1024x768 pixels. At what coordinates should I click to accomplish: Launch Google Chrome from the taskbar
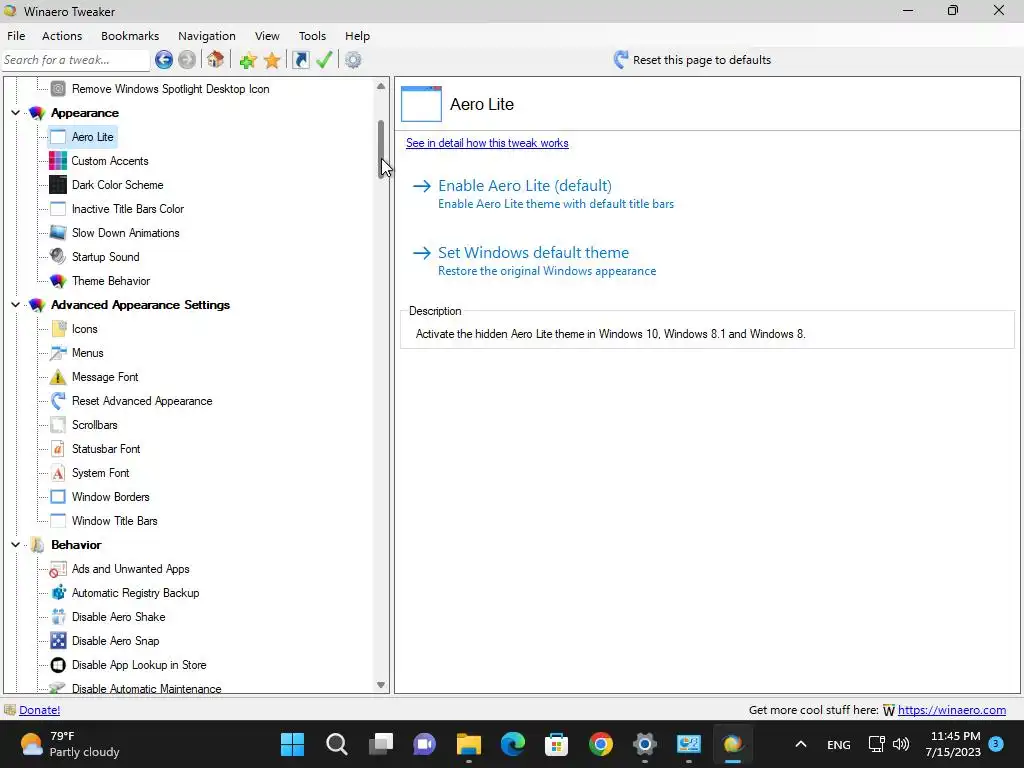[x=600, y=744]
